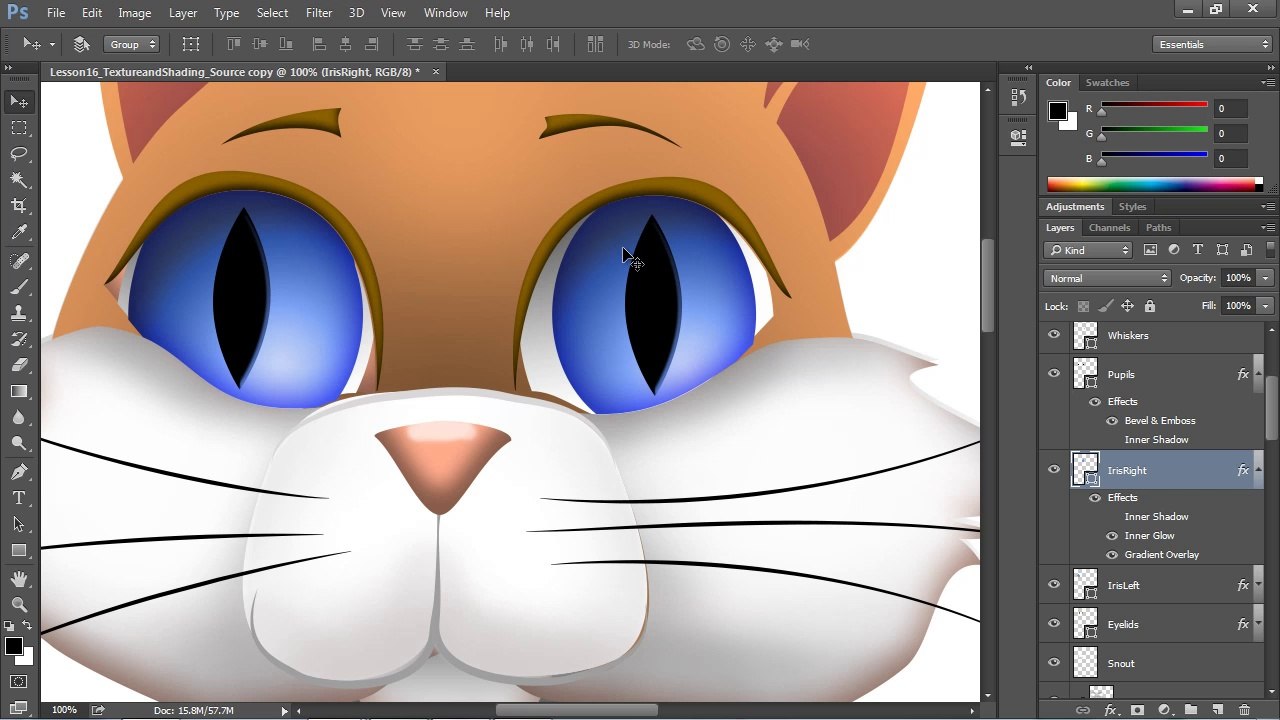Collapse effects list on Pupils layer
The width and height of the screenshot is (1280, 720).
tap(1258, 374)
